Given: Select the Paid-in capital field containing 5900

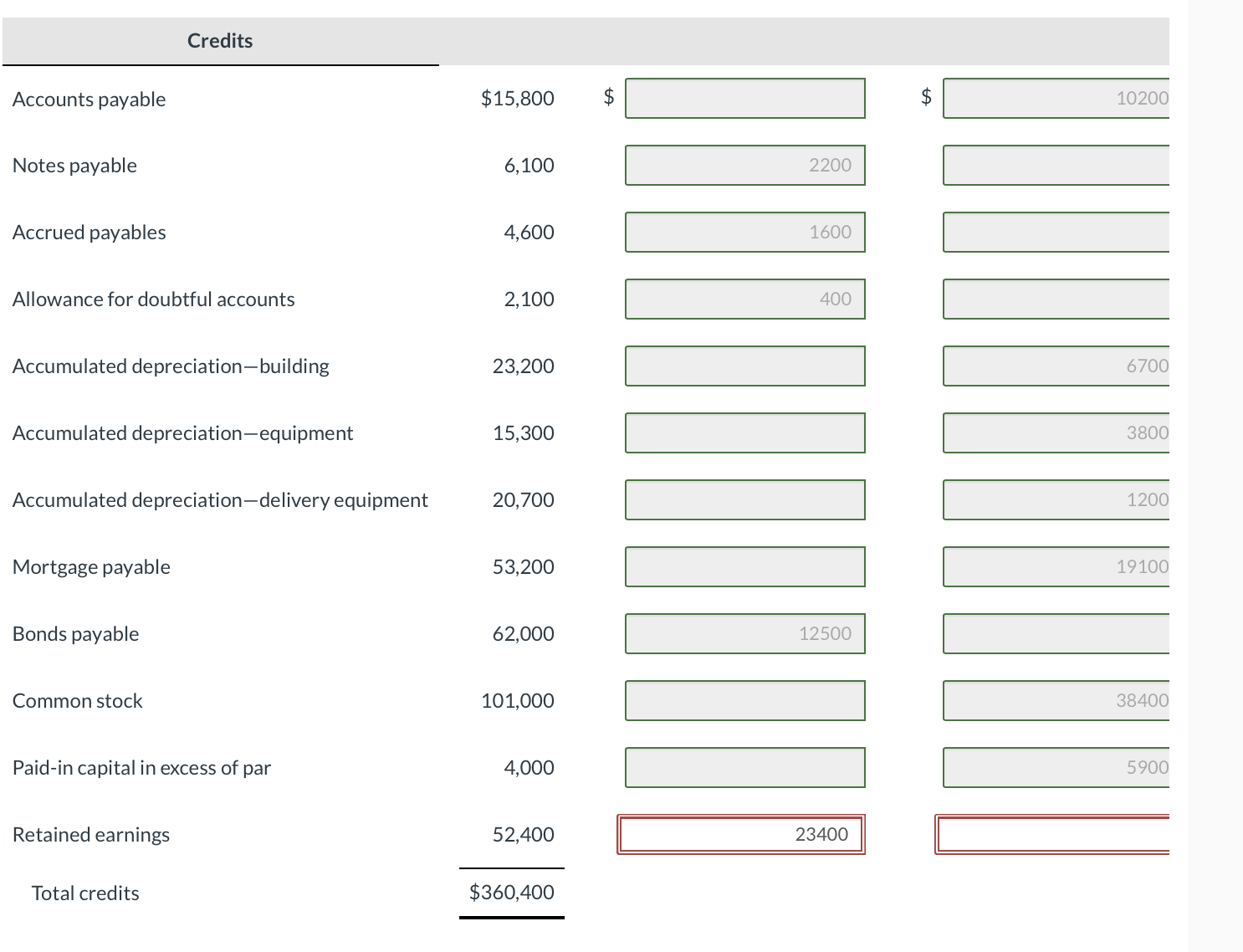Looking at the screenshot, I should pyautogui.click(x=1056, y=767).
